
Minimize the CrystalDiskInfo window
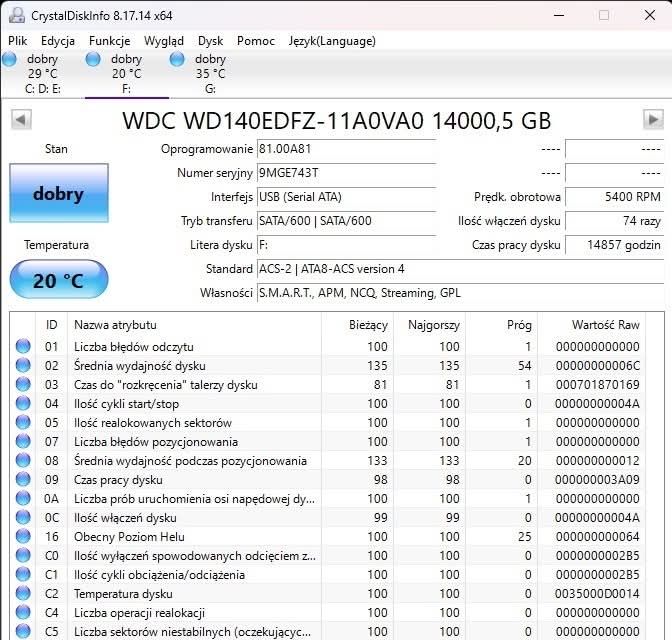click(x=559, y=15)
